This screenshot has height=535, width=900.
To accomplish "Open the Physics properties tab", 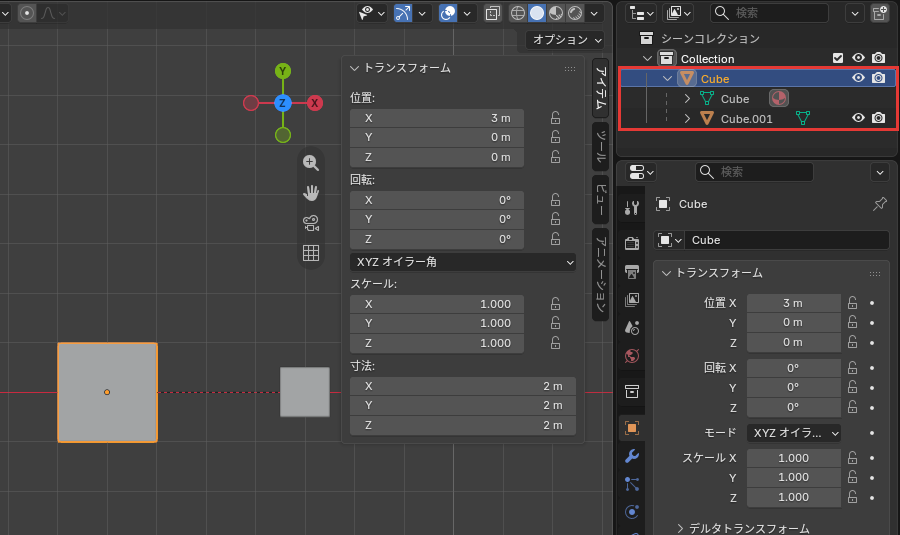I will pyautogui.click(x=632, y=512).
